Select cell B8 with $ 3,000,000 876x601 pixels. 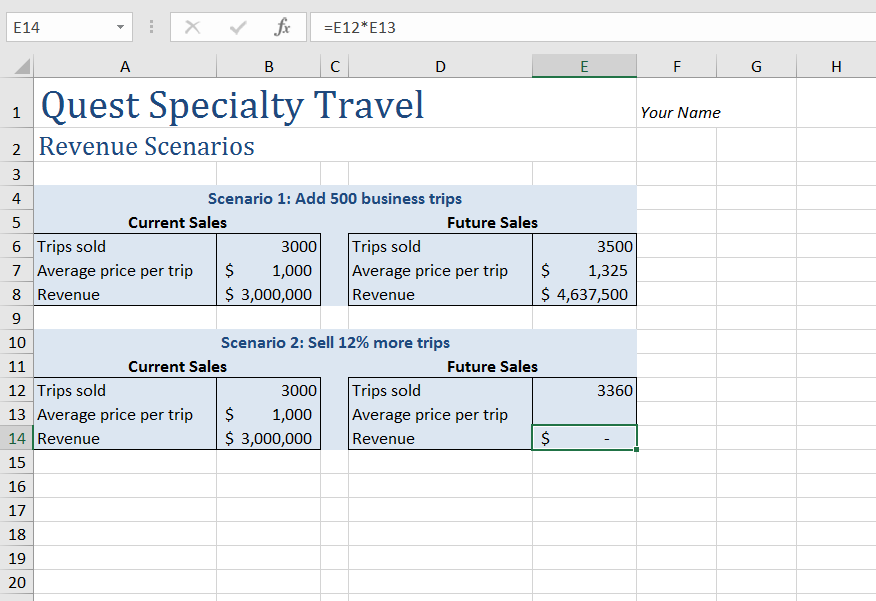point(269,294)
